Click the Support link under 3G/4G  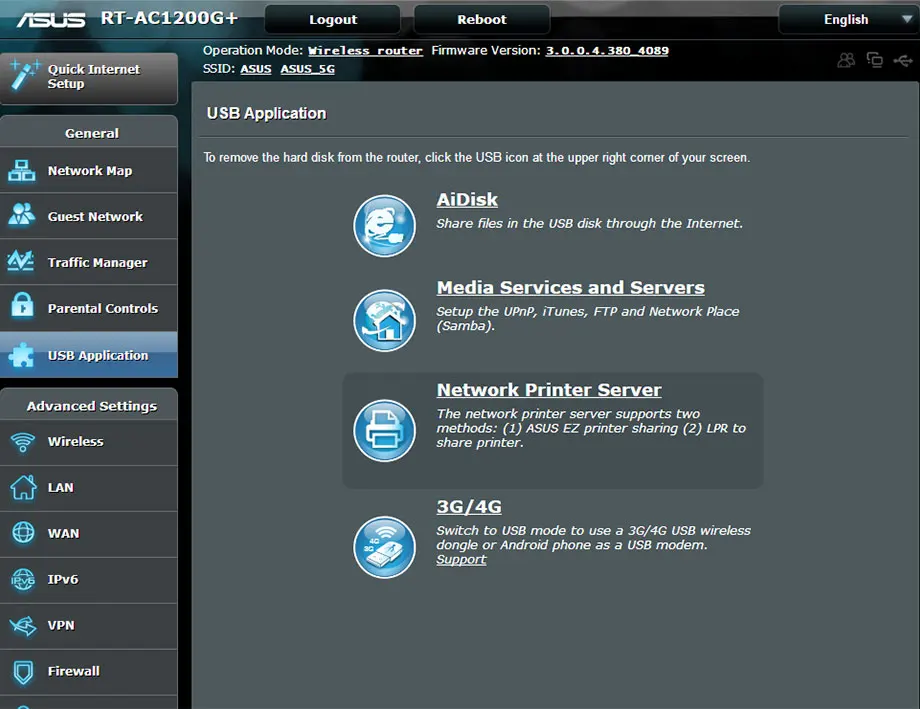[x=461, y=559]
